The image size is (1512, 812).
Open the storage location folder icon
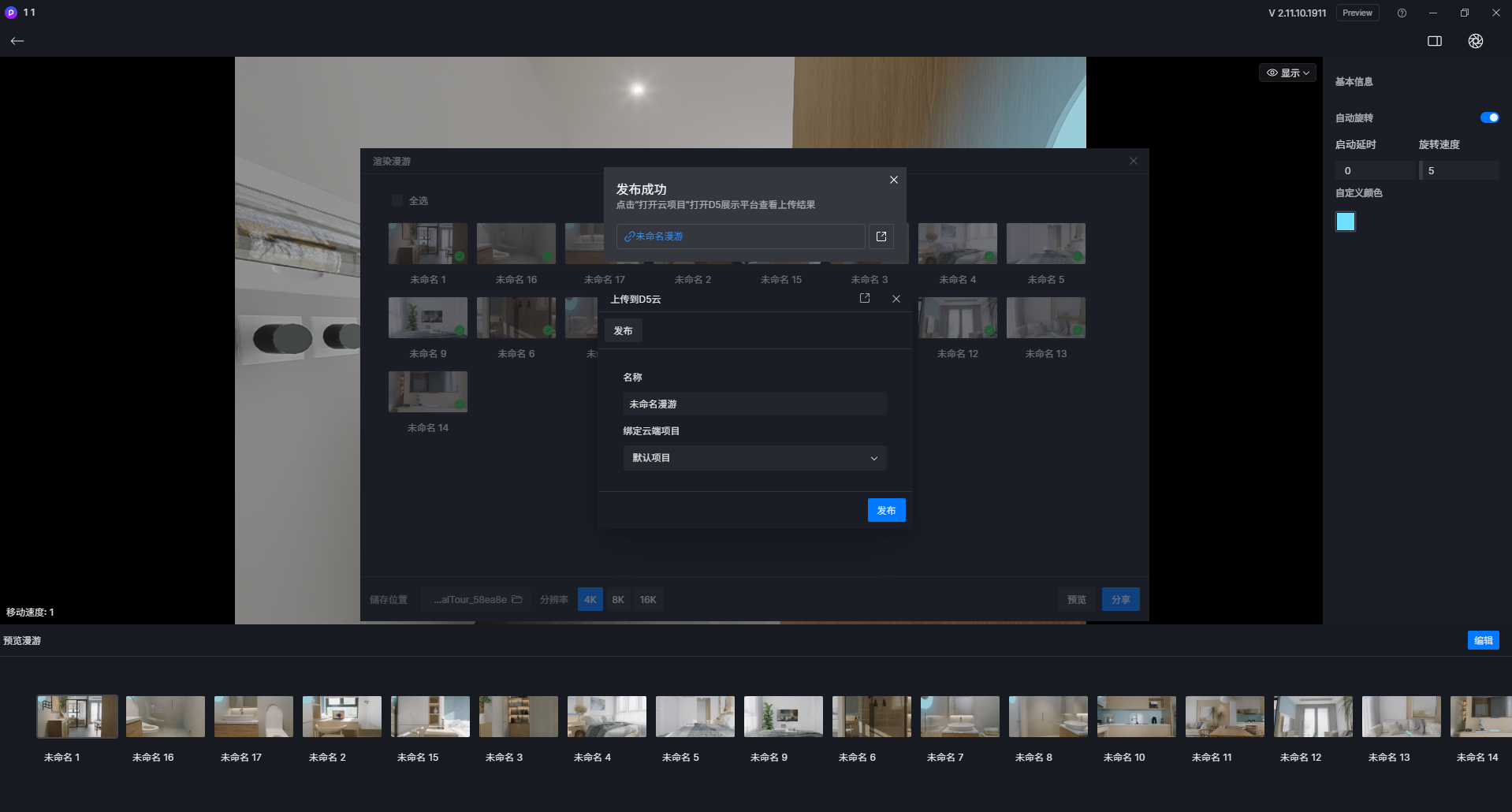(517, 600)
